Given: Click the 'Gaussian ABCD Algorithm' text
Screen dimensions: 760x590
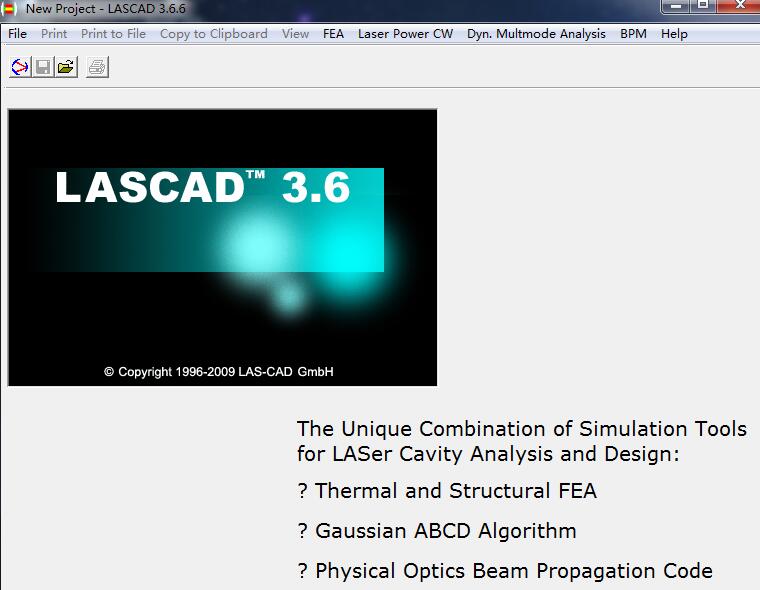Looking at the screenshot, I should coord(446,531).
